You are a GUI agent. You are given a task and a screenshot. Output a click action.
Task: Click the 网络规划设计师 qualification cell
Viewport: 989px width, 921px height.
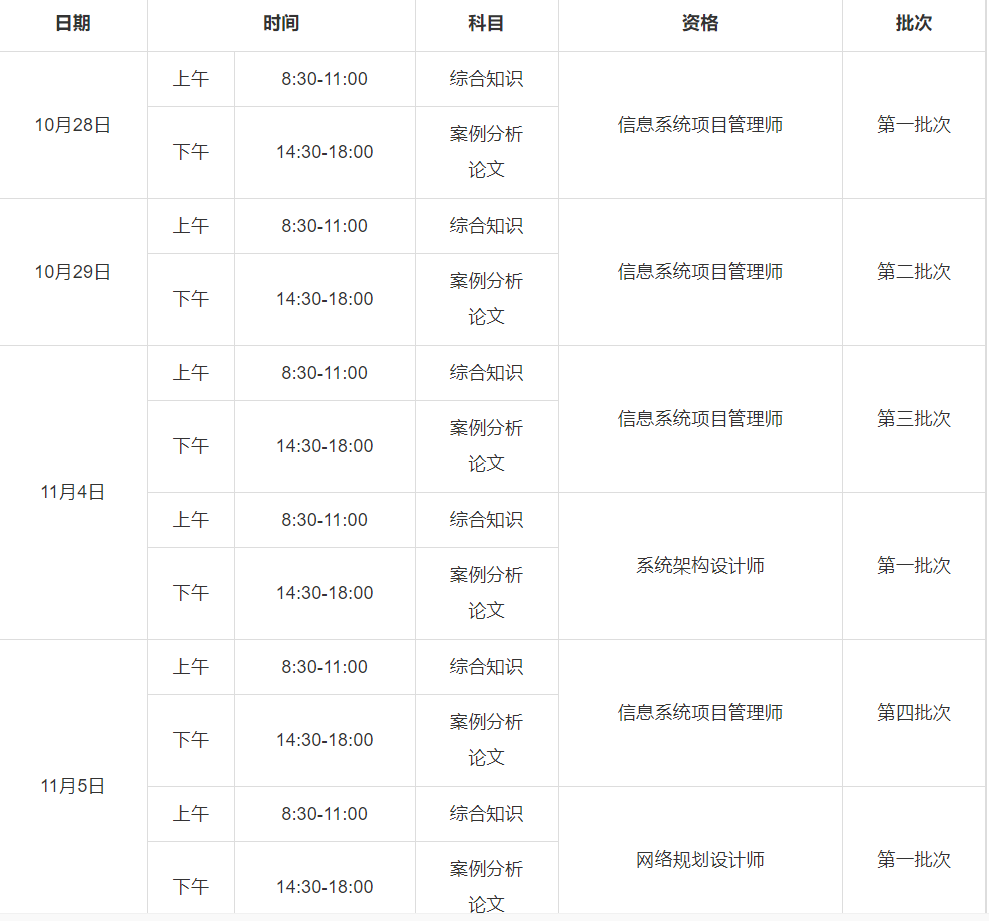click(700, 860)
